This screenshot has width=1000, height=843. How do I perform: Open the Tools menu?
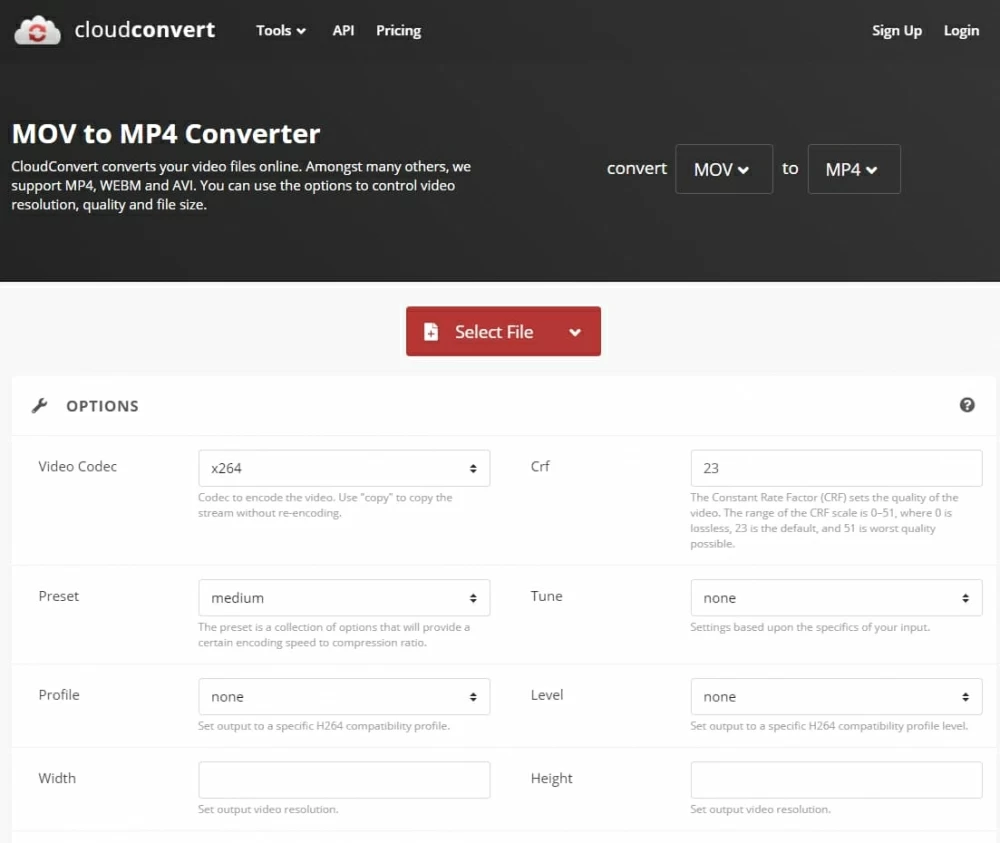281,31
